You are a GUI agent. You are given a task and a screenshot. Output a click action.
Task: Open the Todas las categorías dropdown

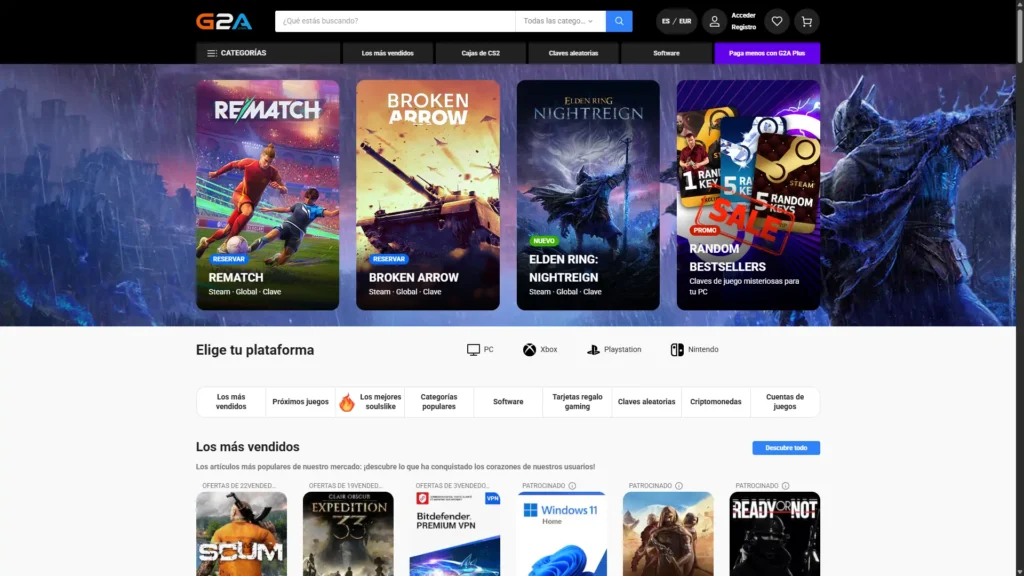pyautogui.click(x=560, y=21)
